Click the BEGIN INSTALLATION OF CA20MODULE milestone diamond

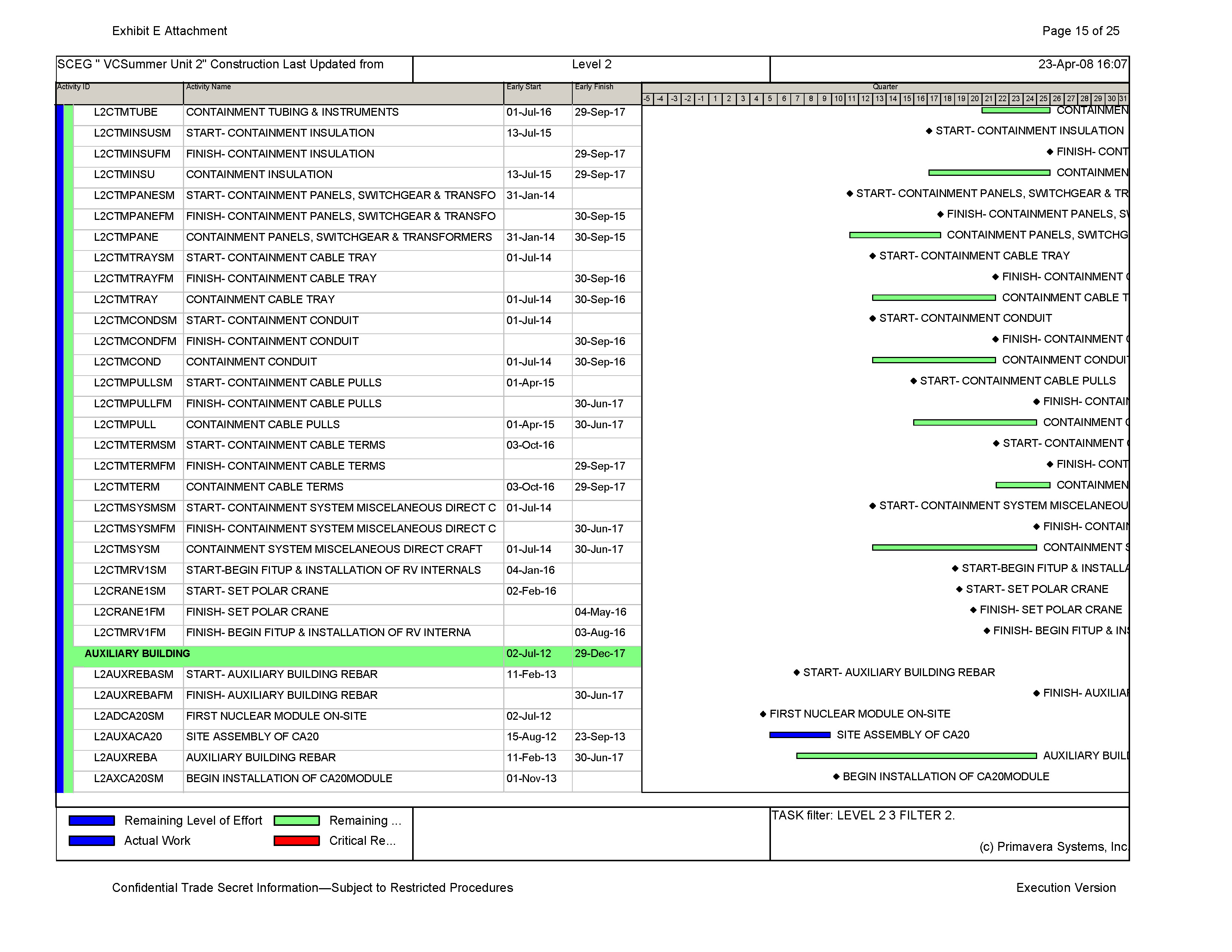(837, 777)
